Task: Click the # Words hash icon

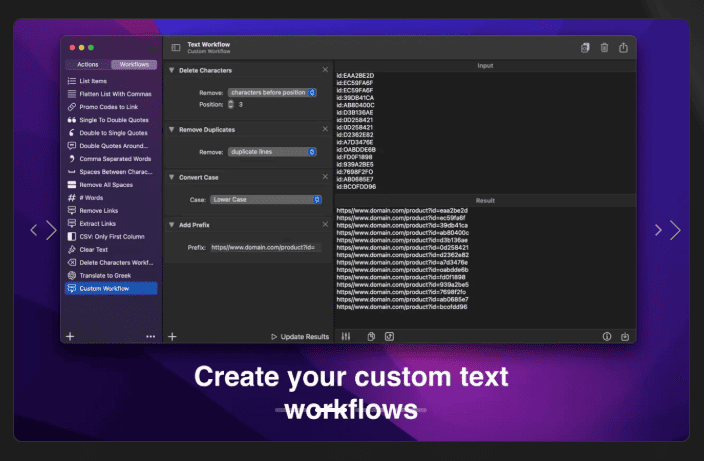Action: click(71, 198)
